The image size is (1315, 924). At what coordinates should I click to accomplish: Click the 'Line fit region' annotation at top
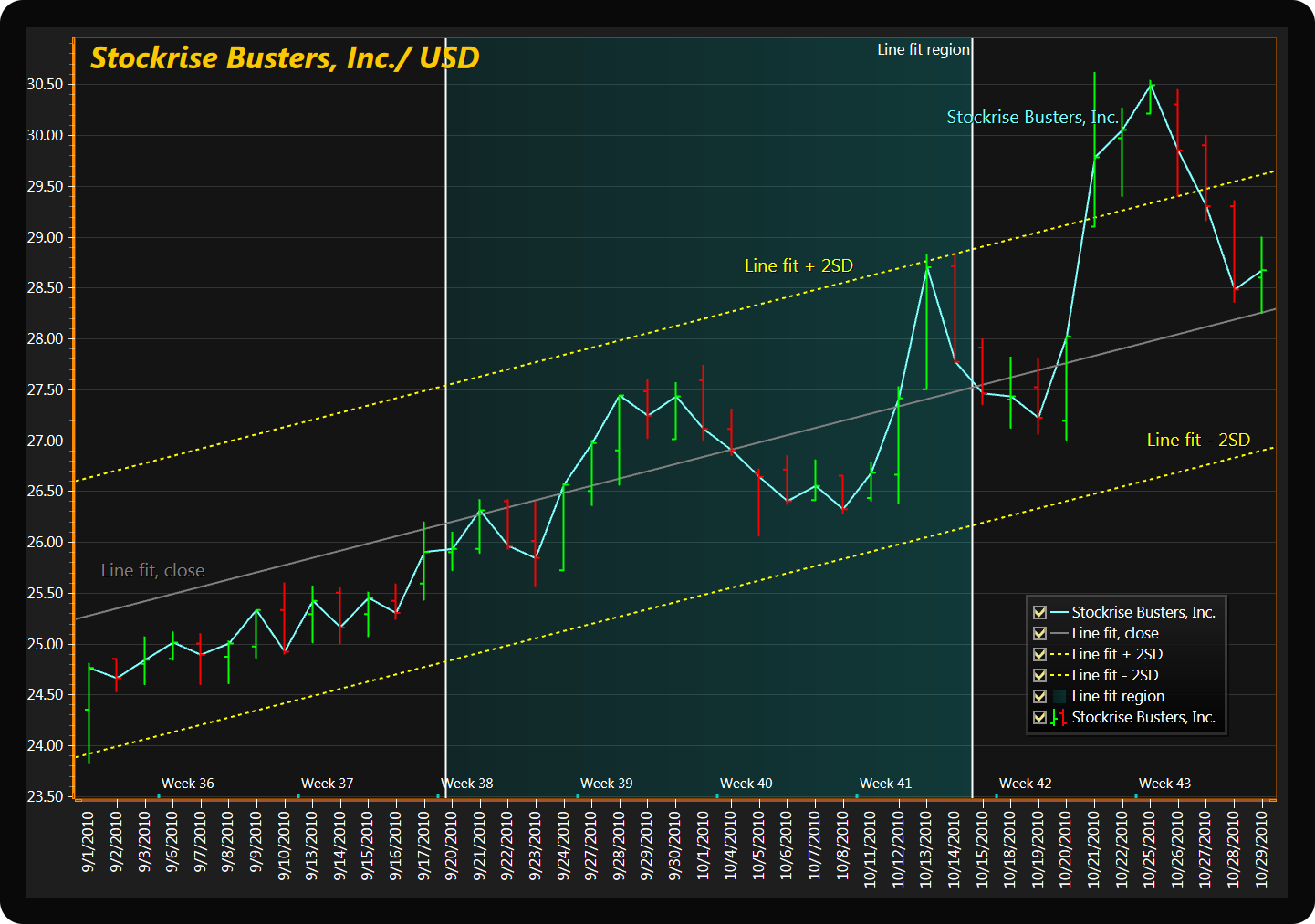coord(923,50)
